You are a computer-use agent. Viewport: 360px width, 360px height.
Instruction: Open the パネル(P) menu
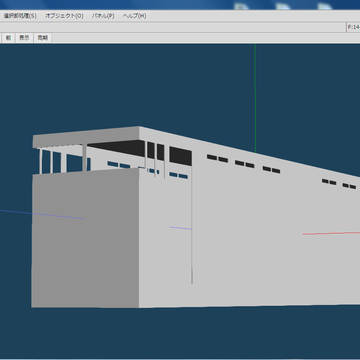103,16
